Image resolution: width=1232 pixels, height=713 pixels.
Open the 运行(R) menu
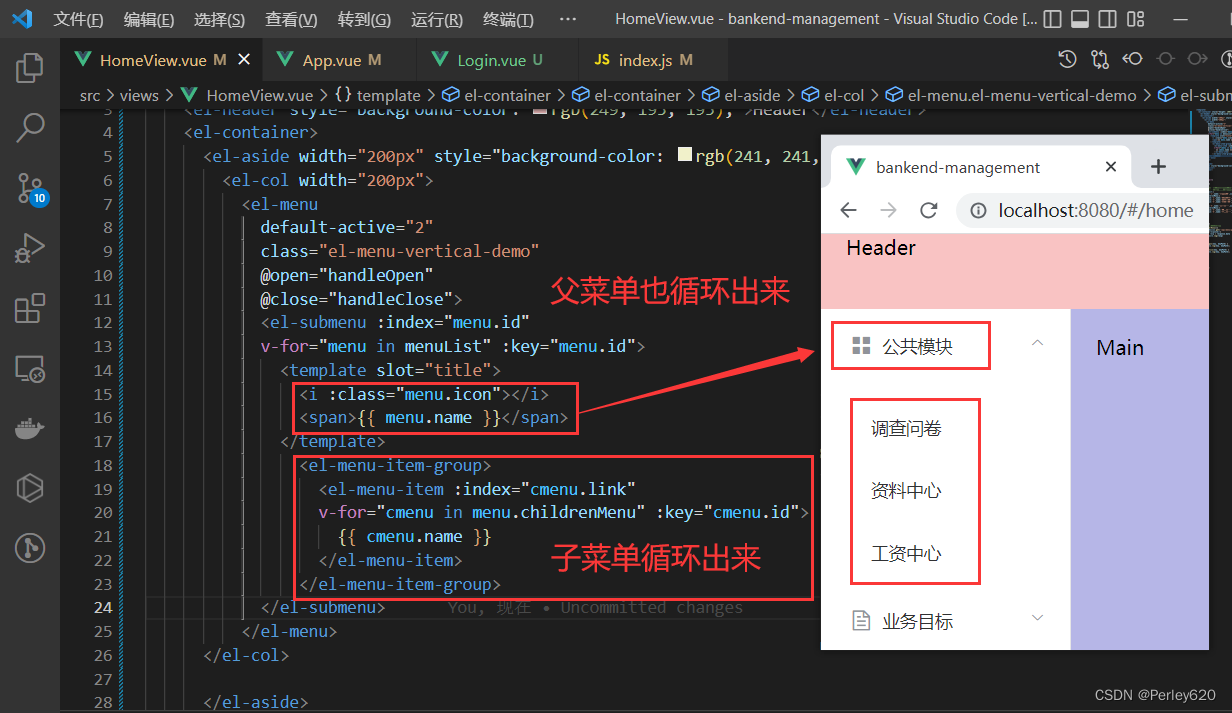pos(437,19)
